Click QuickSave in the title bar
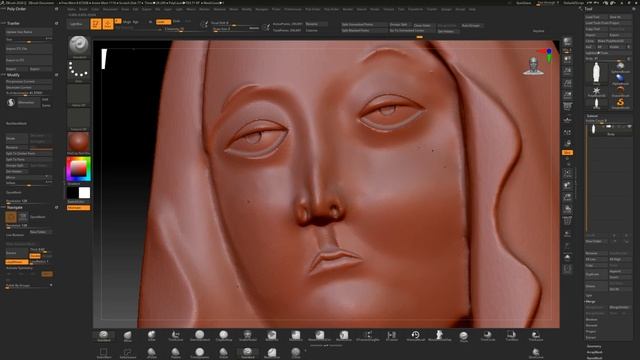Viewport: 640px width, 360px height. click(x=524, y=3)
